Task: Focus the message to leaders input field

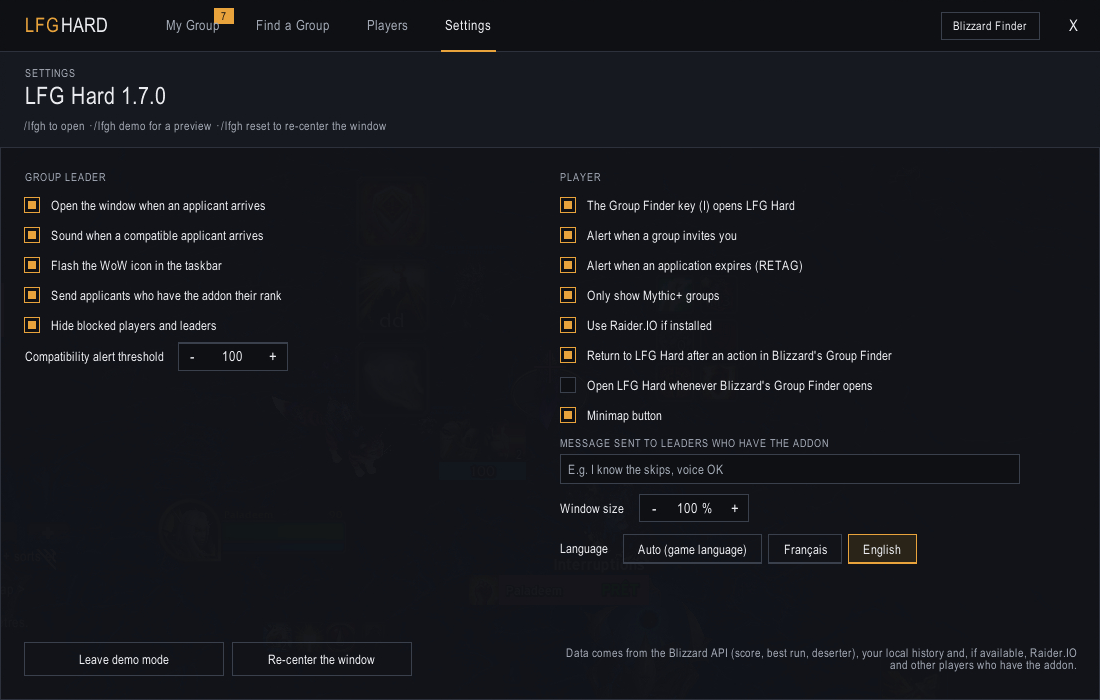Action: [x=789, y=469]
